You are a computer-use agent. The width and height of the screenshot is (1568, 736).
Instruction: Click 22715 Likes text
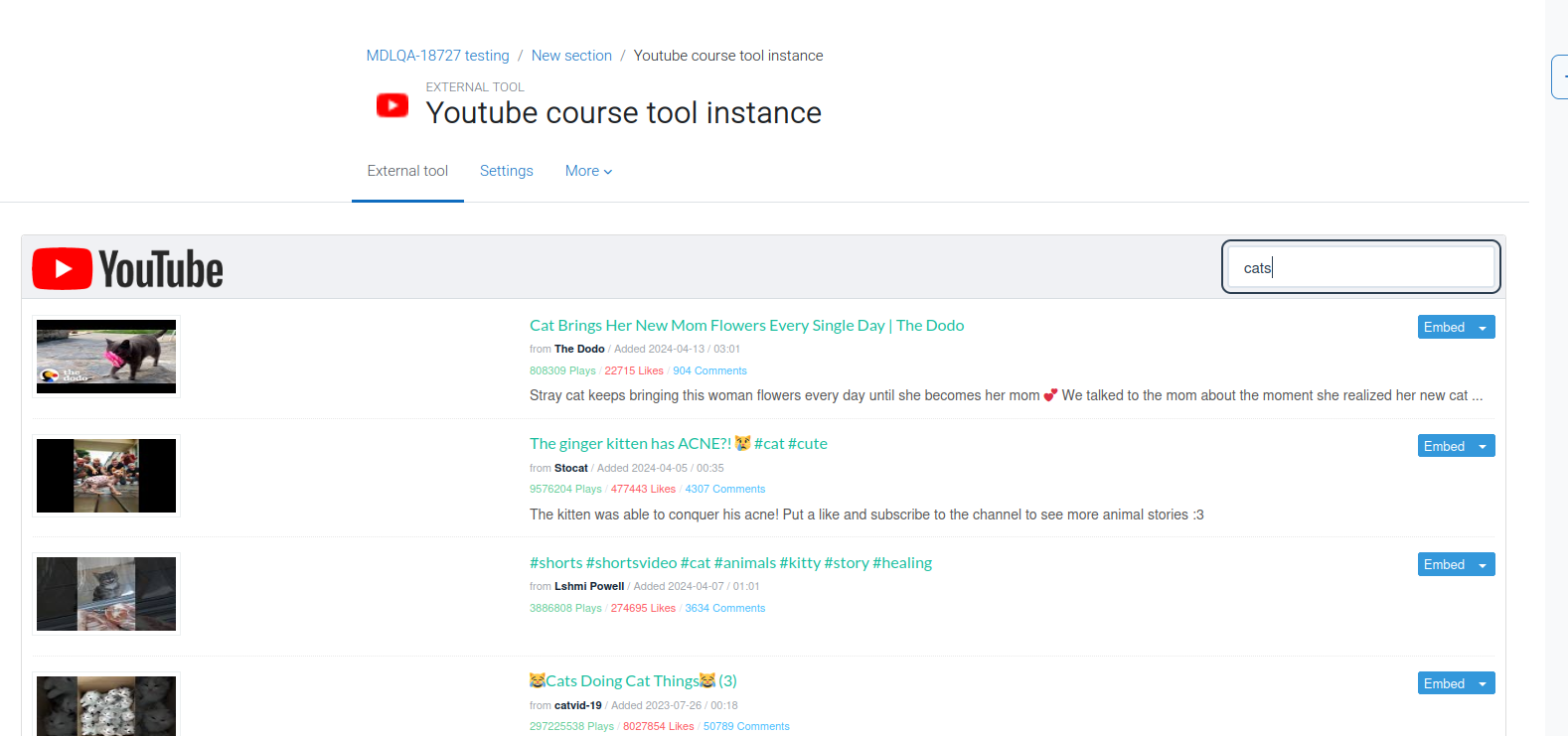634,371
